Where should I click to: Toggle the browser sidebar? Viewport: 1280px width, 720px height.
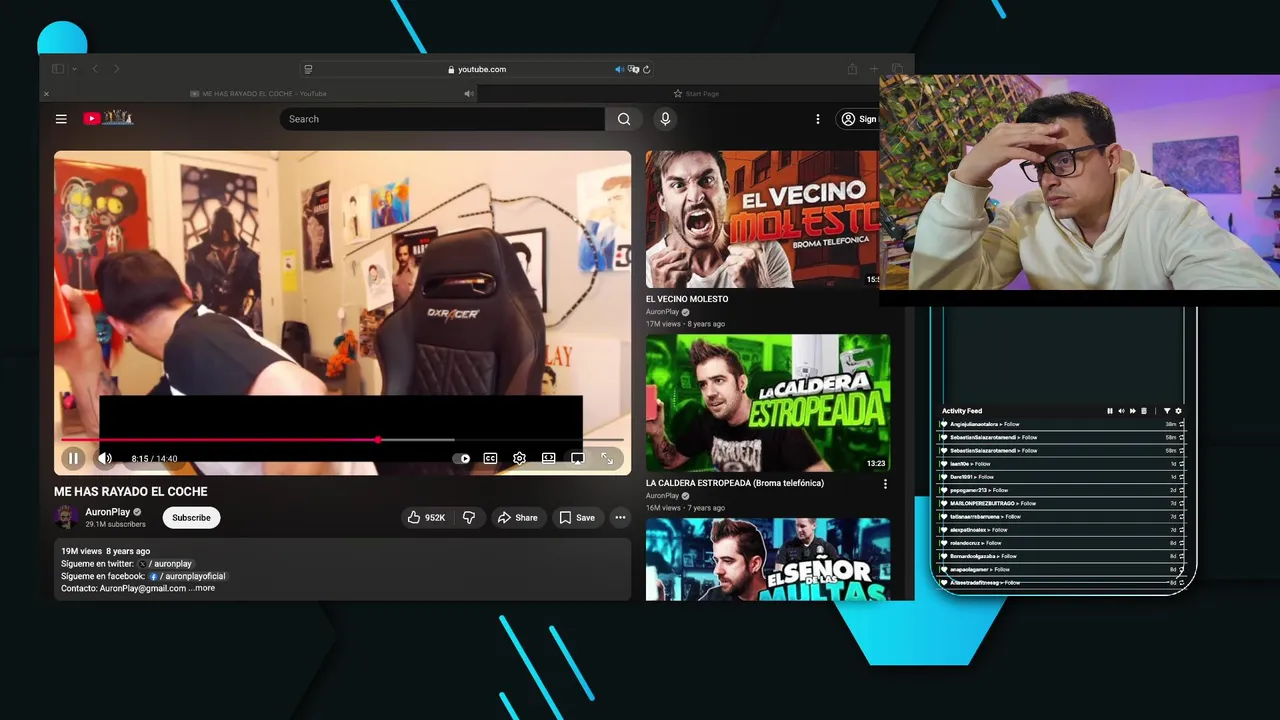57,69
